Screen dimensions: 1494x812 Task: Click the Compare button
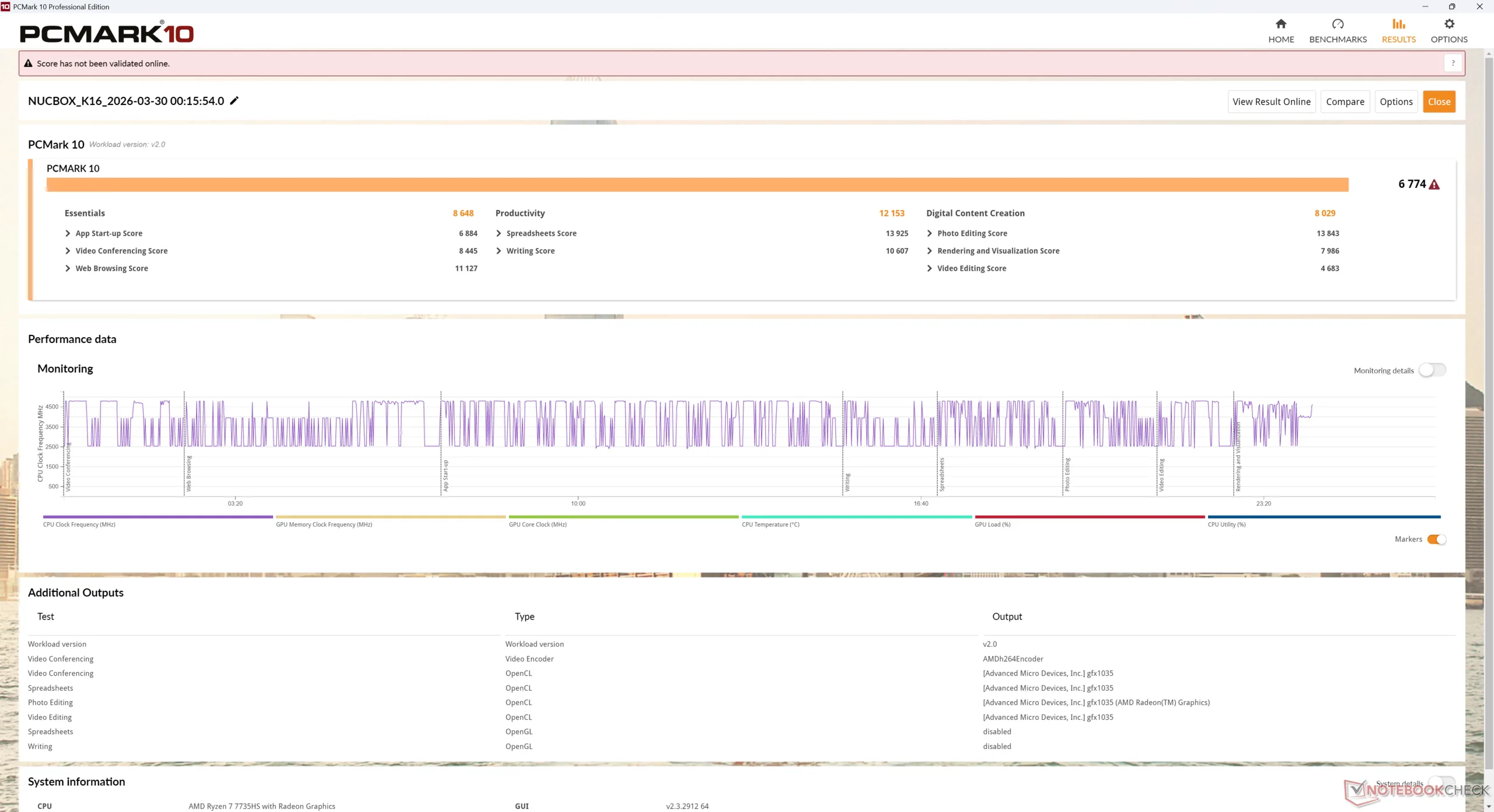point(1345,101)
